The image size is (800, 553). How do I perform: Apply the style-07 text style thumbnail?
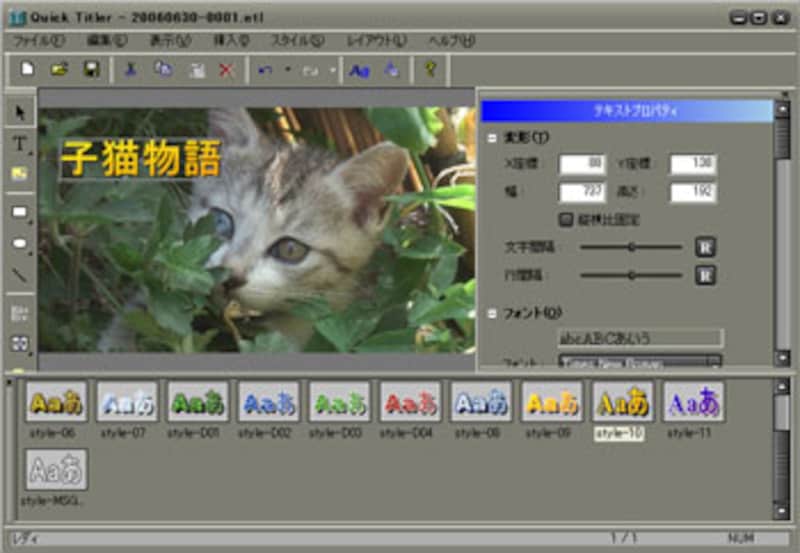[127, 403]
